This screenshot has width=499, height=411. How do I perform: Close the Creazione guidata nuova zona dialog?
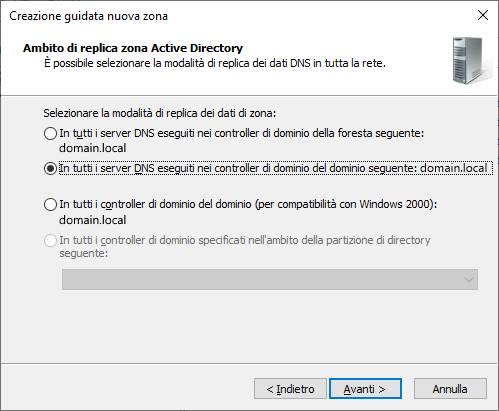[x=483, y=15]
